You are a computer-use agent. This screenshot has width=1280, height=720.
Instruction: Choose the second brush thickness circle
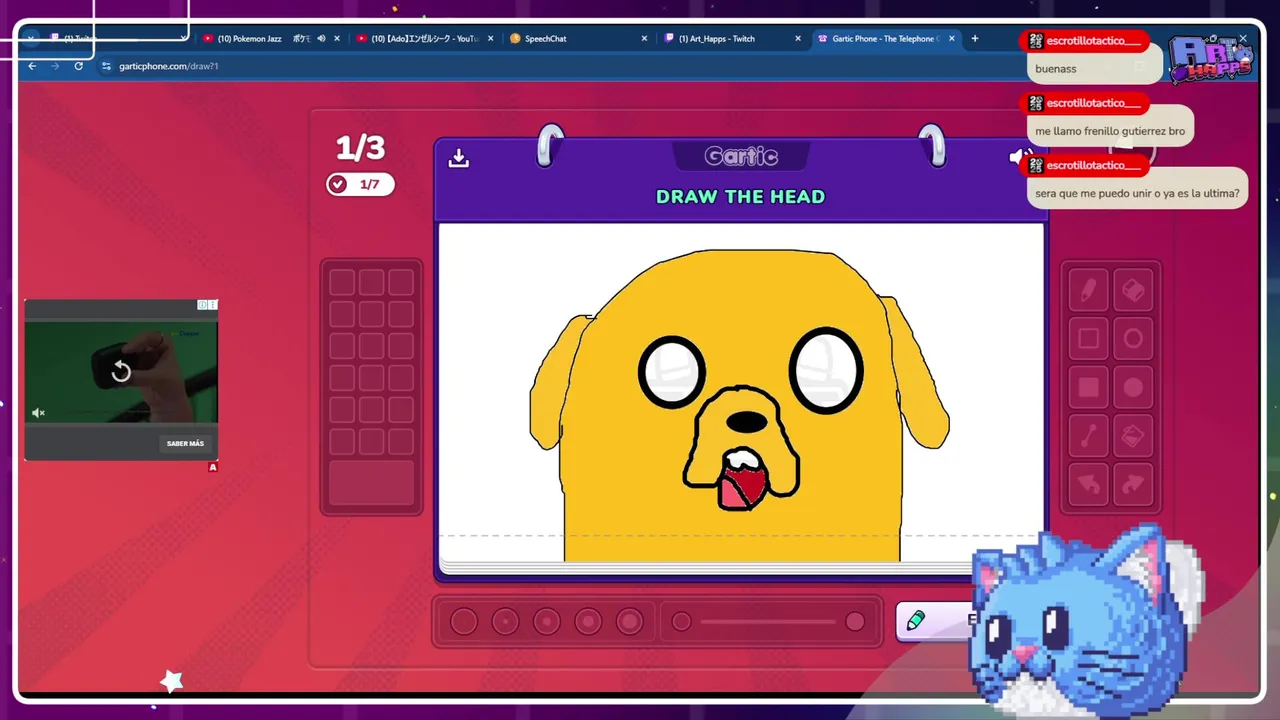(505, 622)
